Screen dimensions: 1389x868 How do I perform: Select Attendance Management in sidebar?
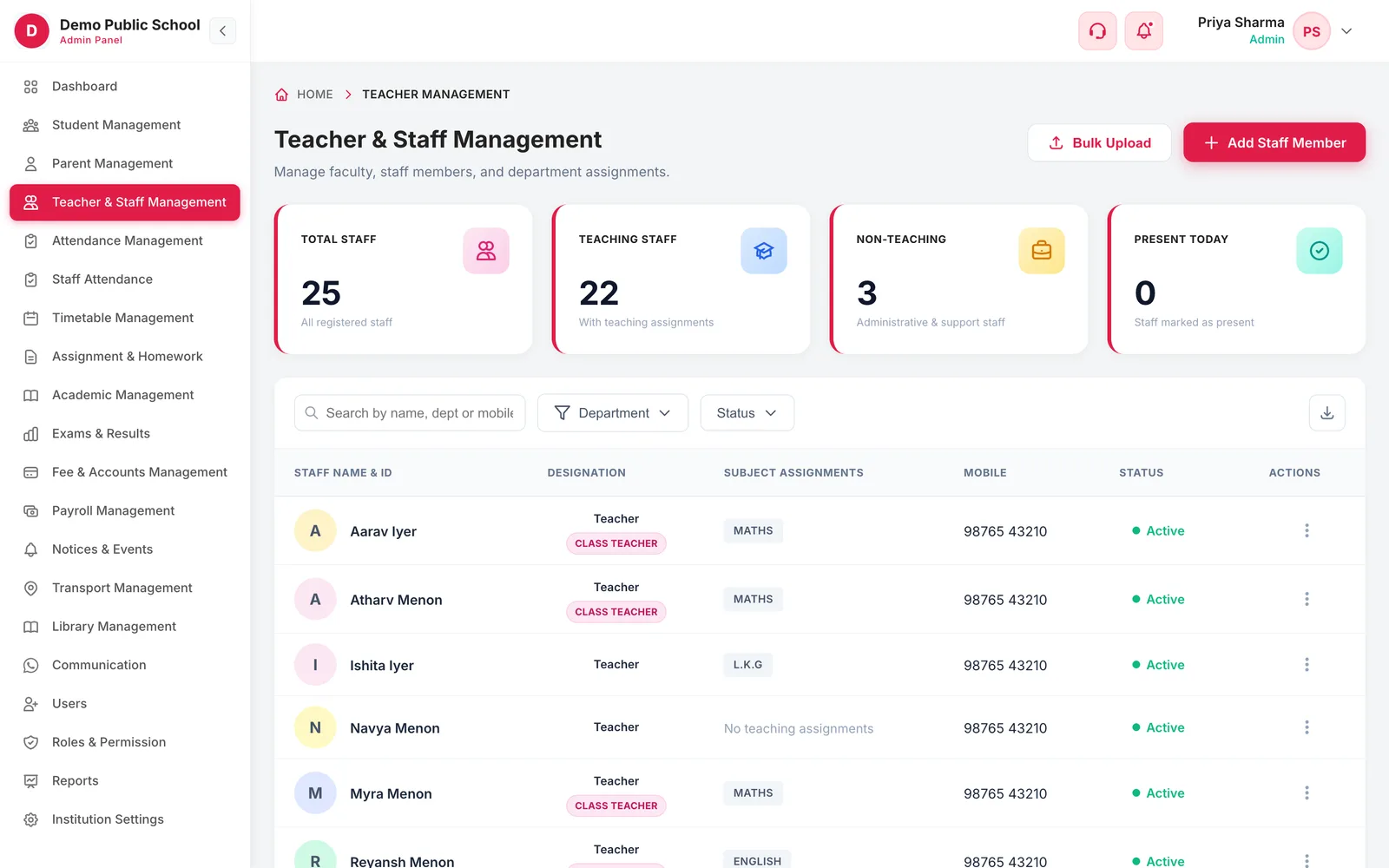(x=125, y=240)
